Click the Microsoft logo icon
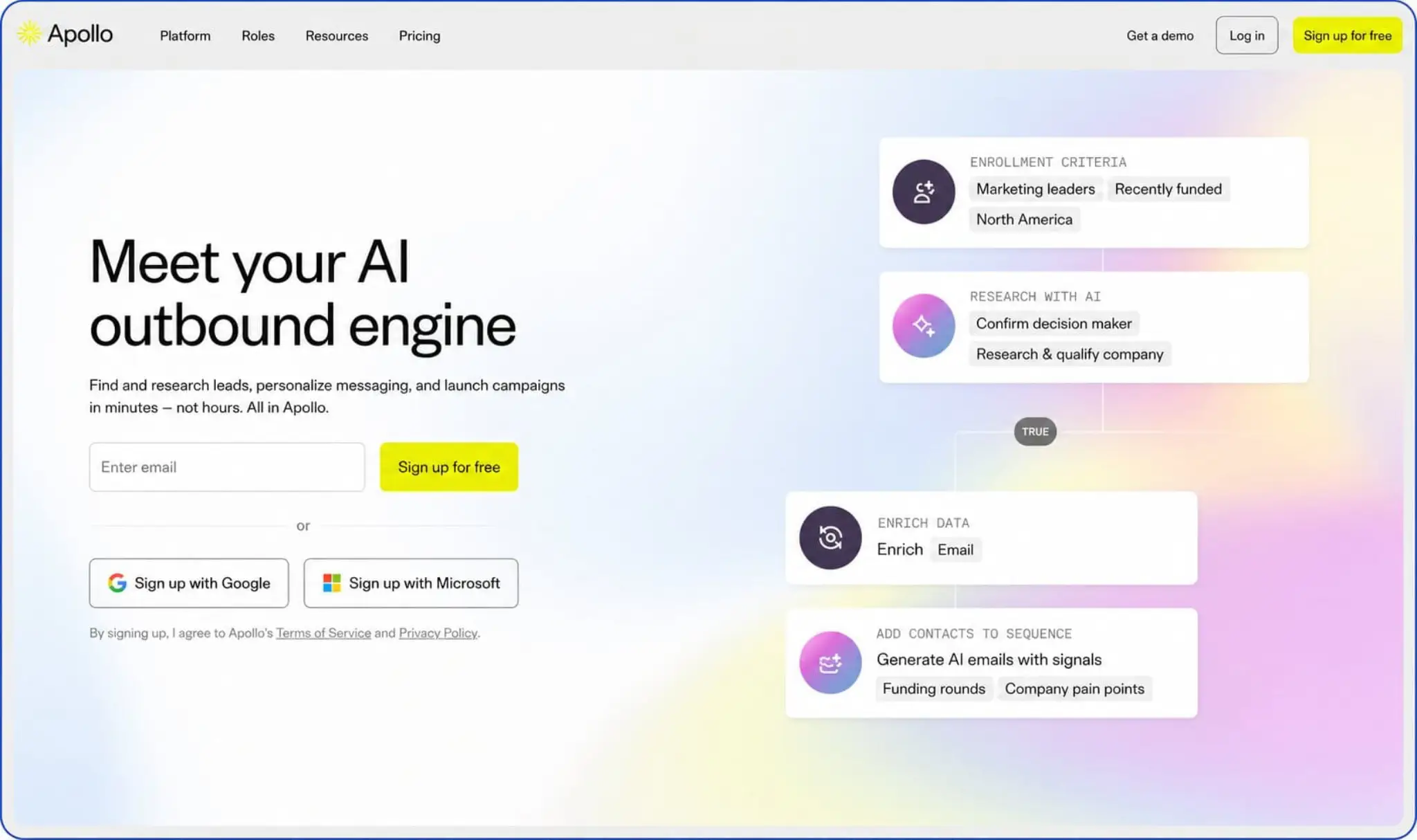Screen dimensions: 1417x840 tap(332, 583)
